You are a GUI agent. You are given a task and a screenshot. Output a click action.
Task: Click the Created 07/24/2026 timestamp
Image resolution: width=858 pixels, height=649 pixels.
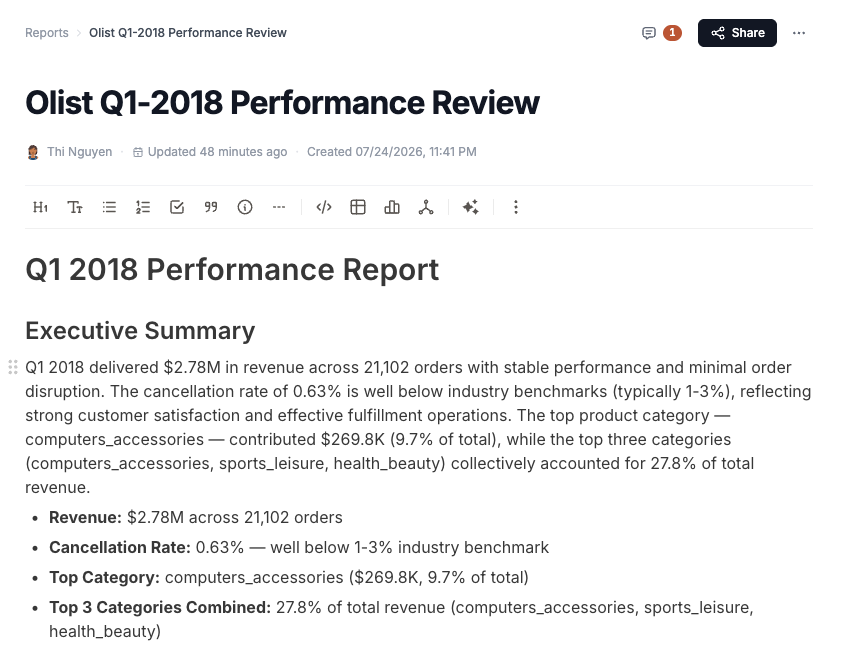pos(391,152)
